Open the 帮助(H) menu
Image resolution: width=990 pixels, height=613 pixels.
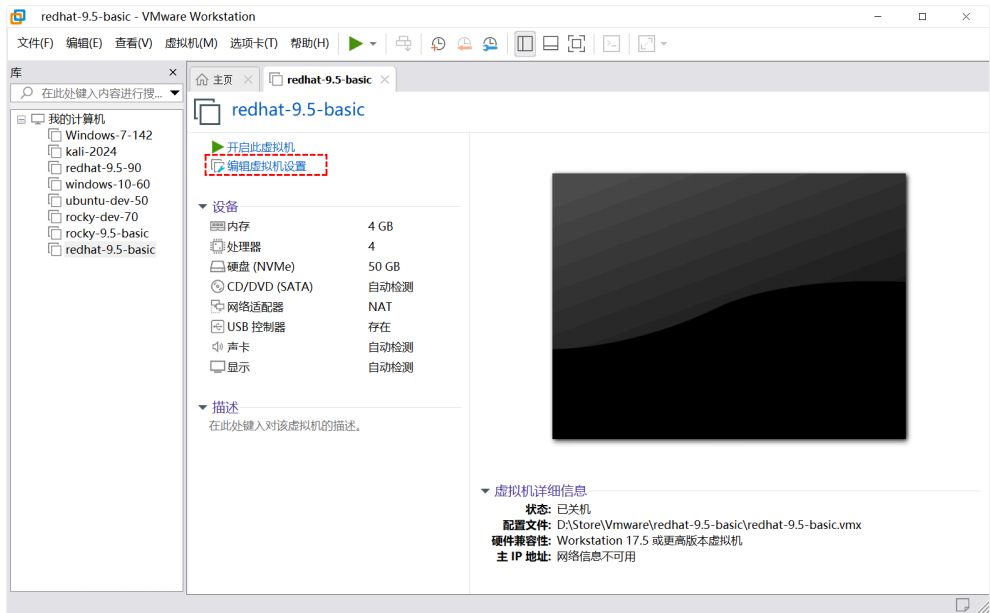(x=309, y=43)
